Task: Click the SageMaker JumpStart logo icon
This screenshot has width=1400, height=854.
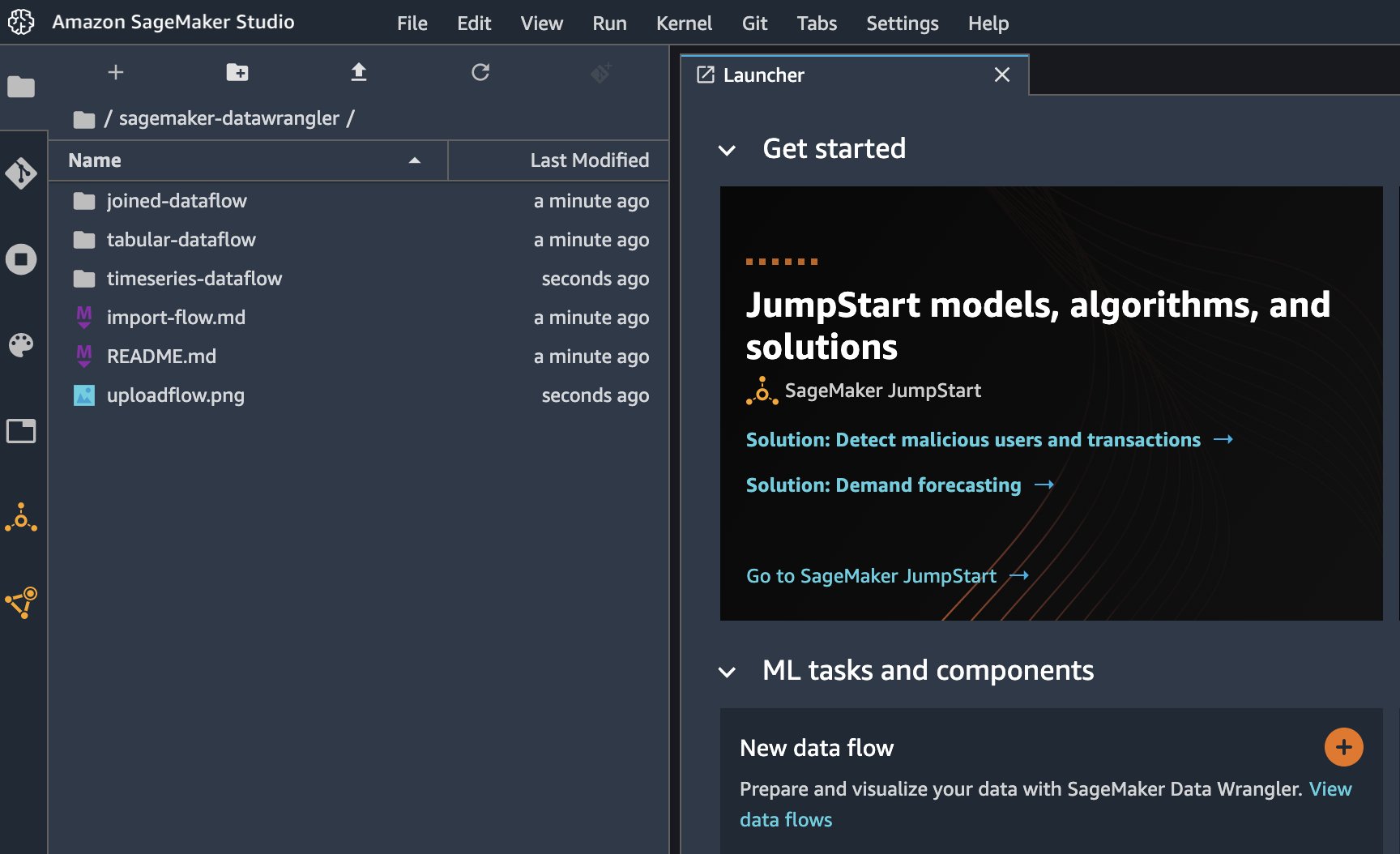Action: pyautogui.click(x=762, y=391)
